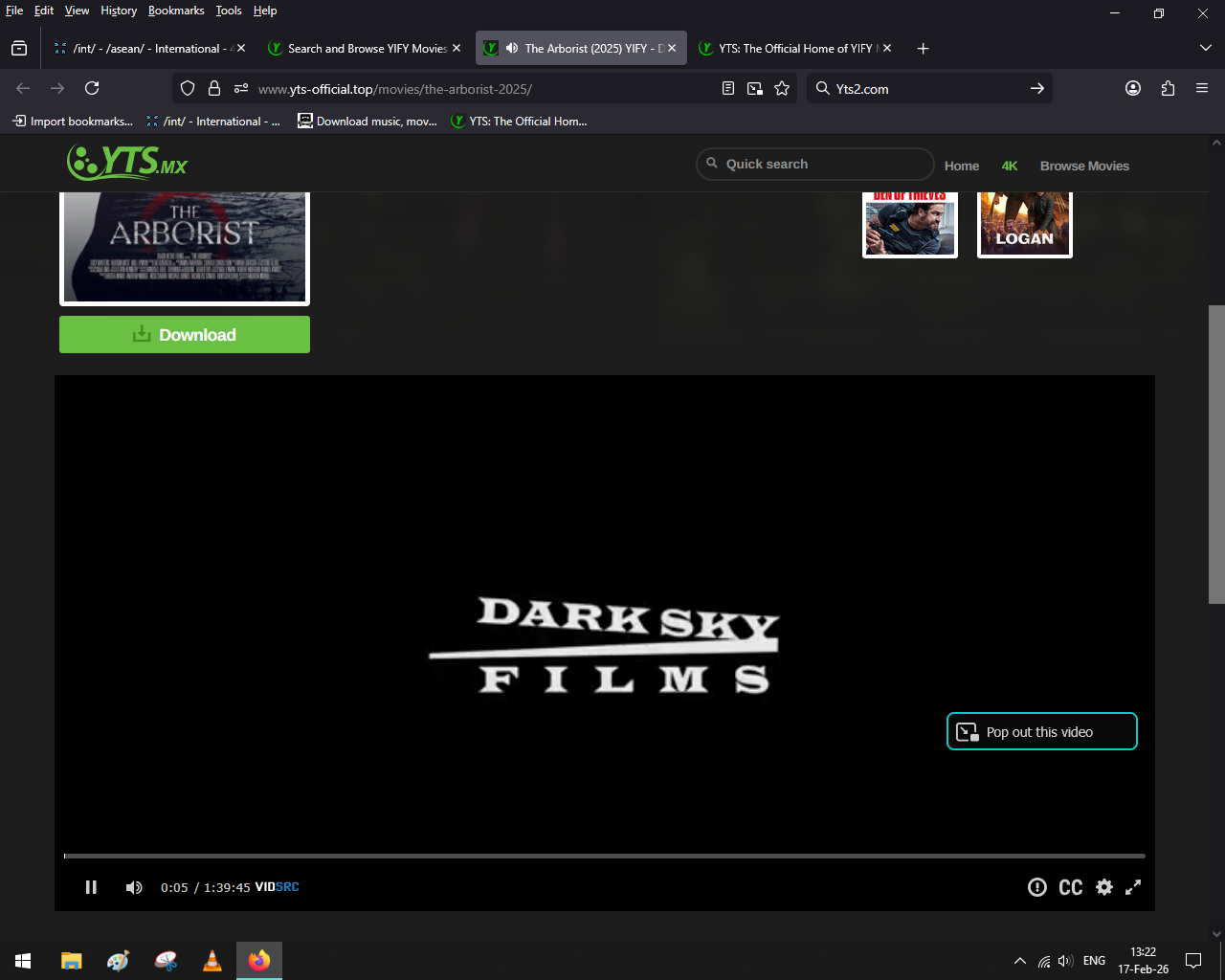
Task: Open the File menu
Action: click(14, 11)
